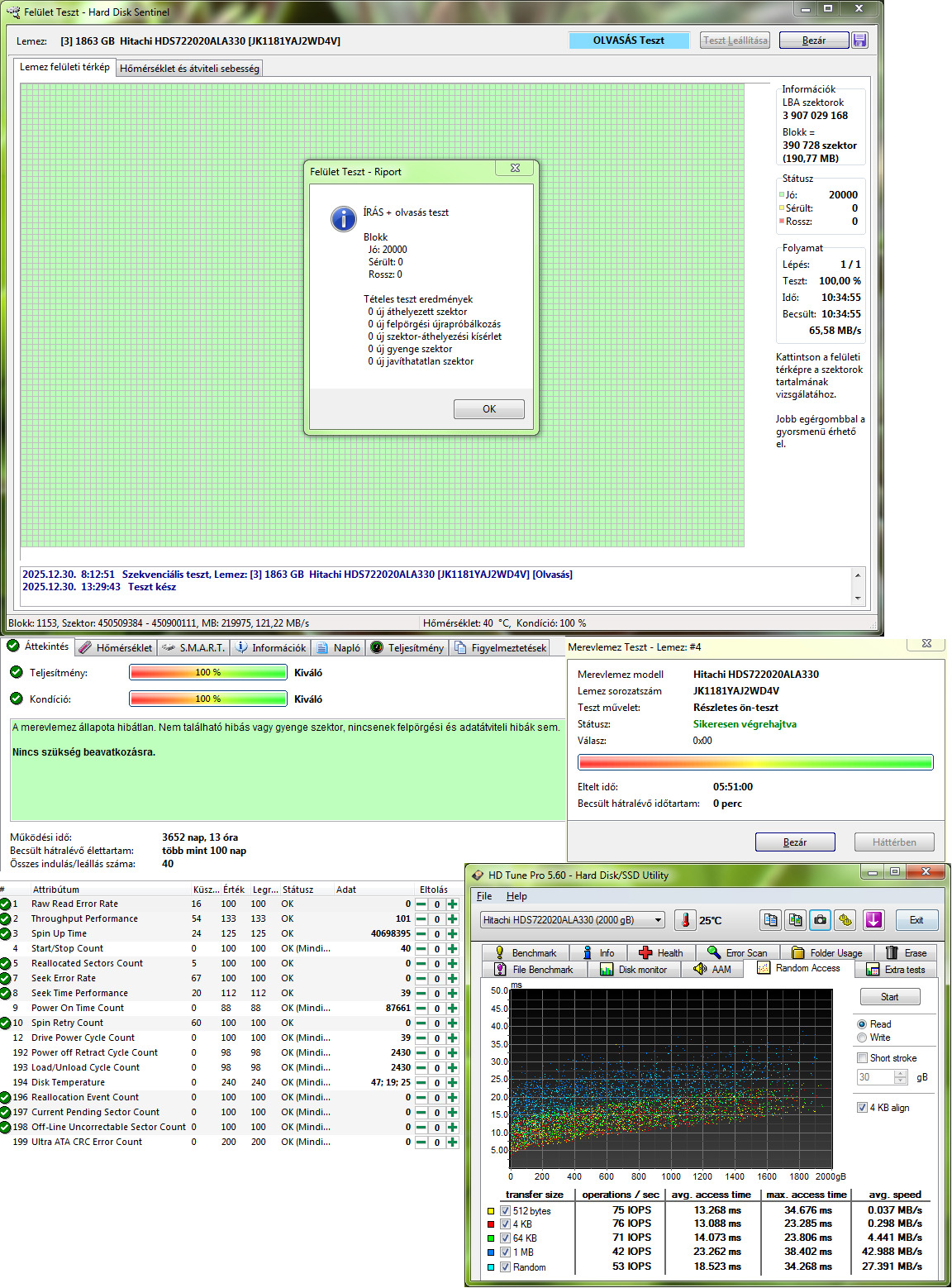Click minus icon on Start/Stop Count row
This screenshot has height=1288, width=952.
(x=421, y=949)
